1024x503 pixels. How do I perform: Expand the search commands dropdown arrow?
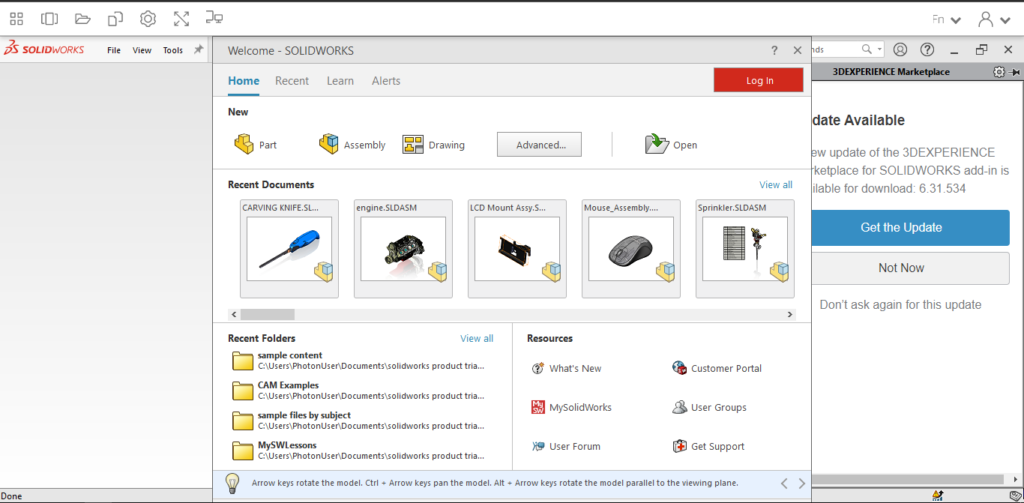click(880, 50)
